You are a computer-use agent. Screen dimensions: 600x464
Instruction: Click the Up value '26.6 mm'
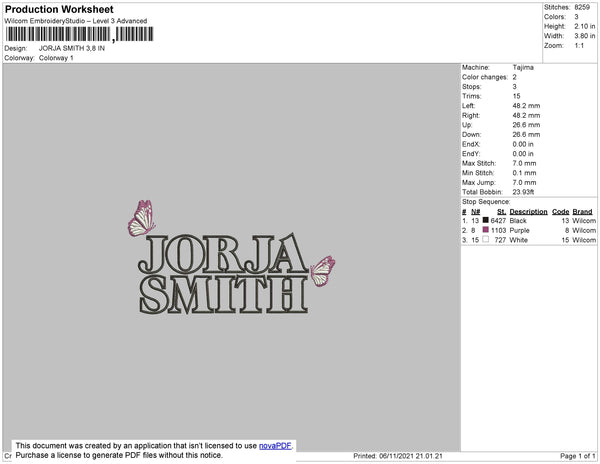pyautogui.click(x=526, y=125)
